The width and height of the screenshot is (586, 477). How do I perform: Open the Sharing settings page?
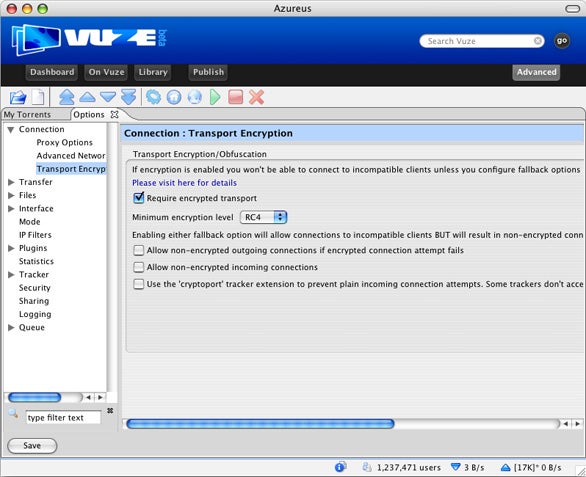(34, 301)
